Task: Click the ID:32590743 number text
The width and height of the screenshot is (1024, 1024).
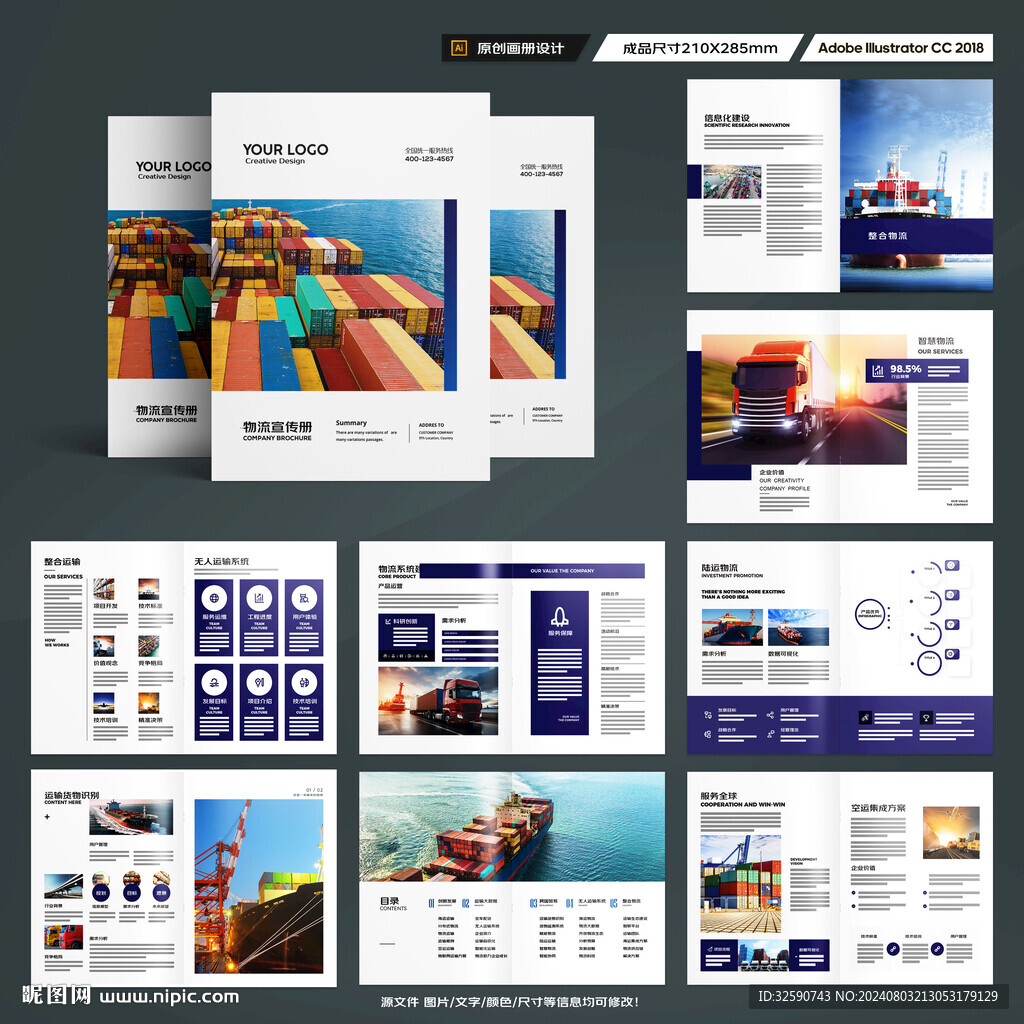Action: 794,997
